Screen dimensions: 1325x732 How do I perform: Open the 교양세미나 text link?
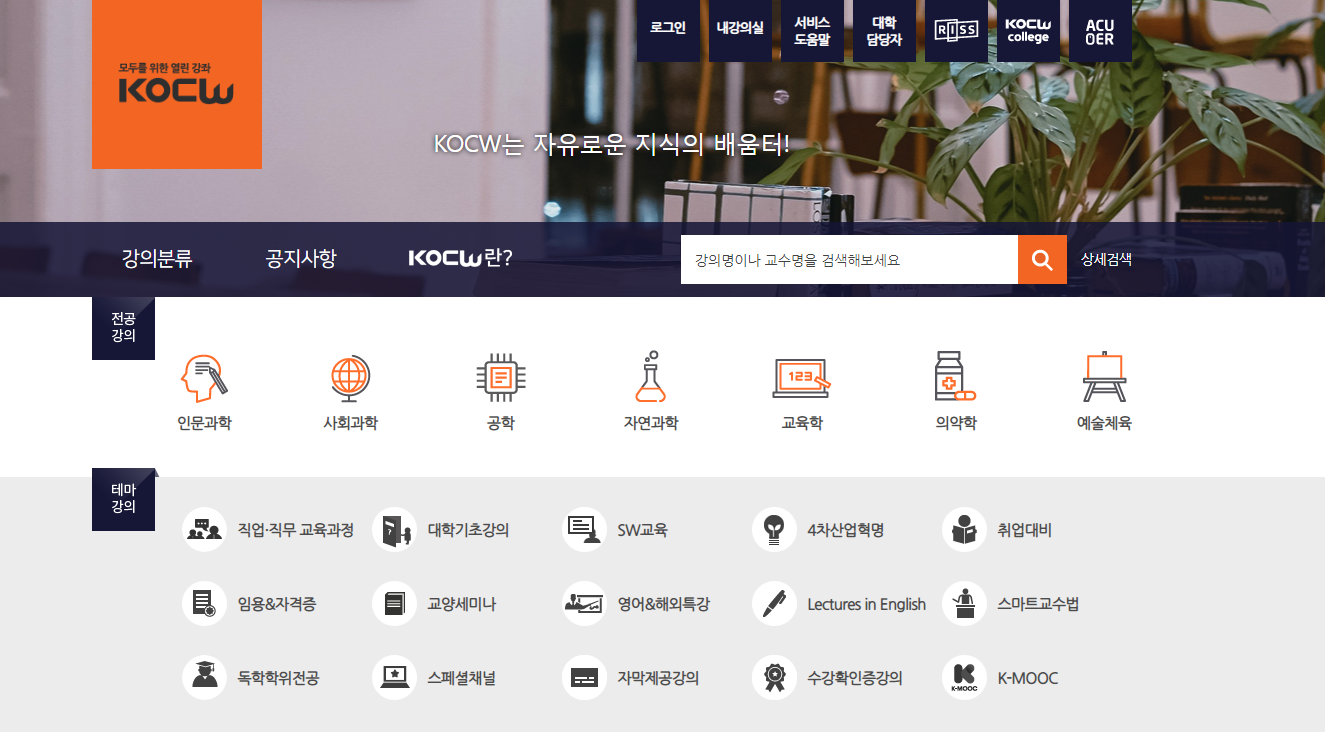[461, 604]
